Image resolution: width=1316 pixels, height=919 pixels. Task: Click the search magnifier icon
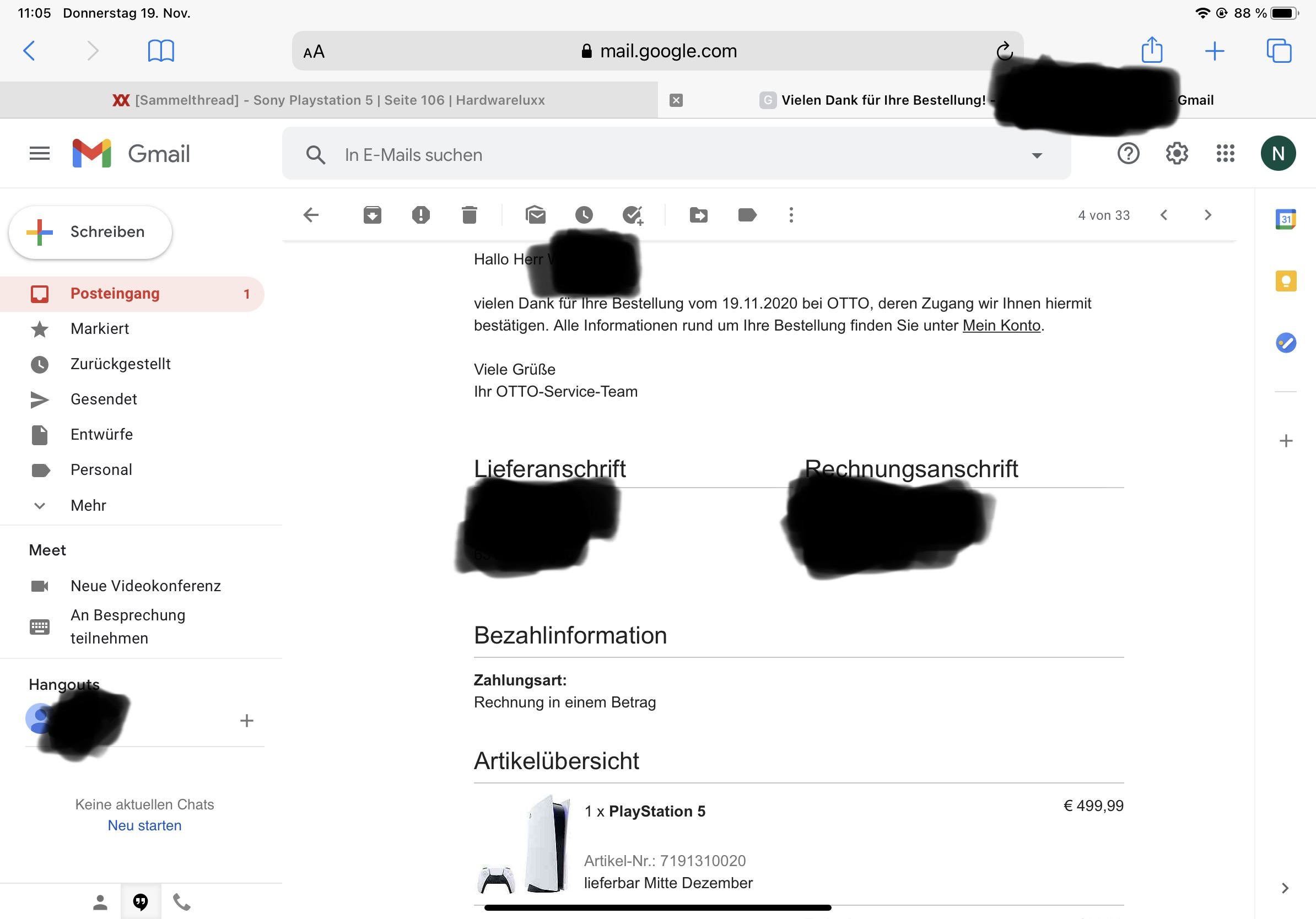point(315,155)
